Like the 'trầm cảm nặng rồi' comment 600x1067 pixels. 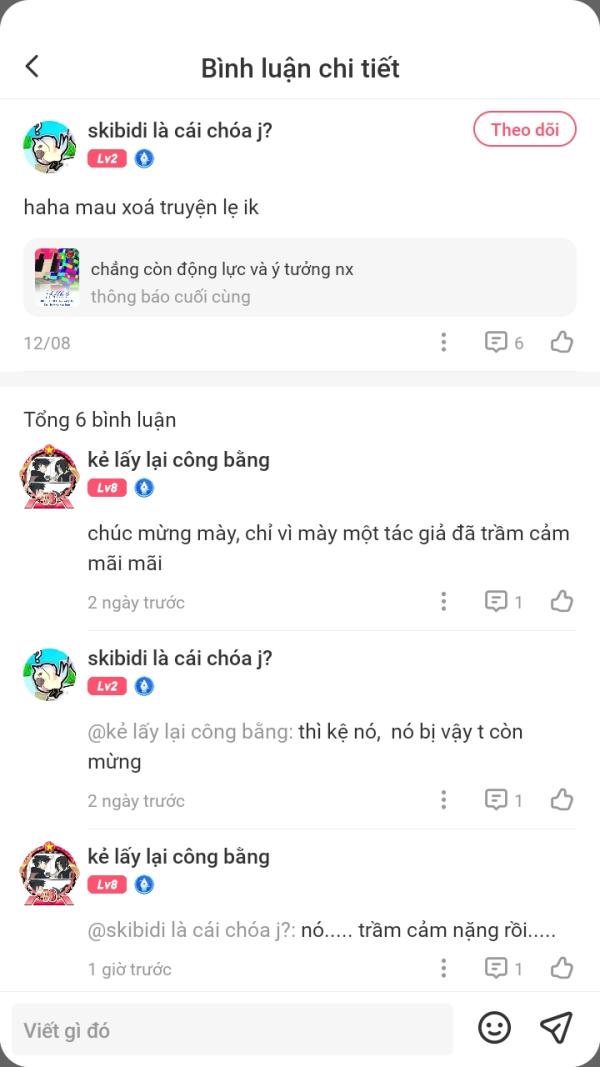click(x=562, y=968)
